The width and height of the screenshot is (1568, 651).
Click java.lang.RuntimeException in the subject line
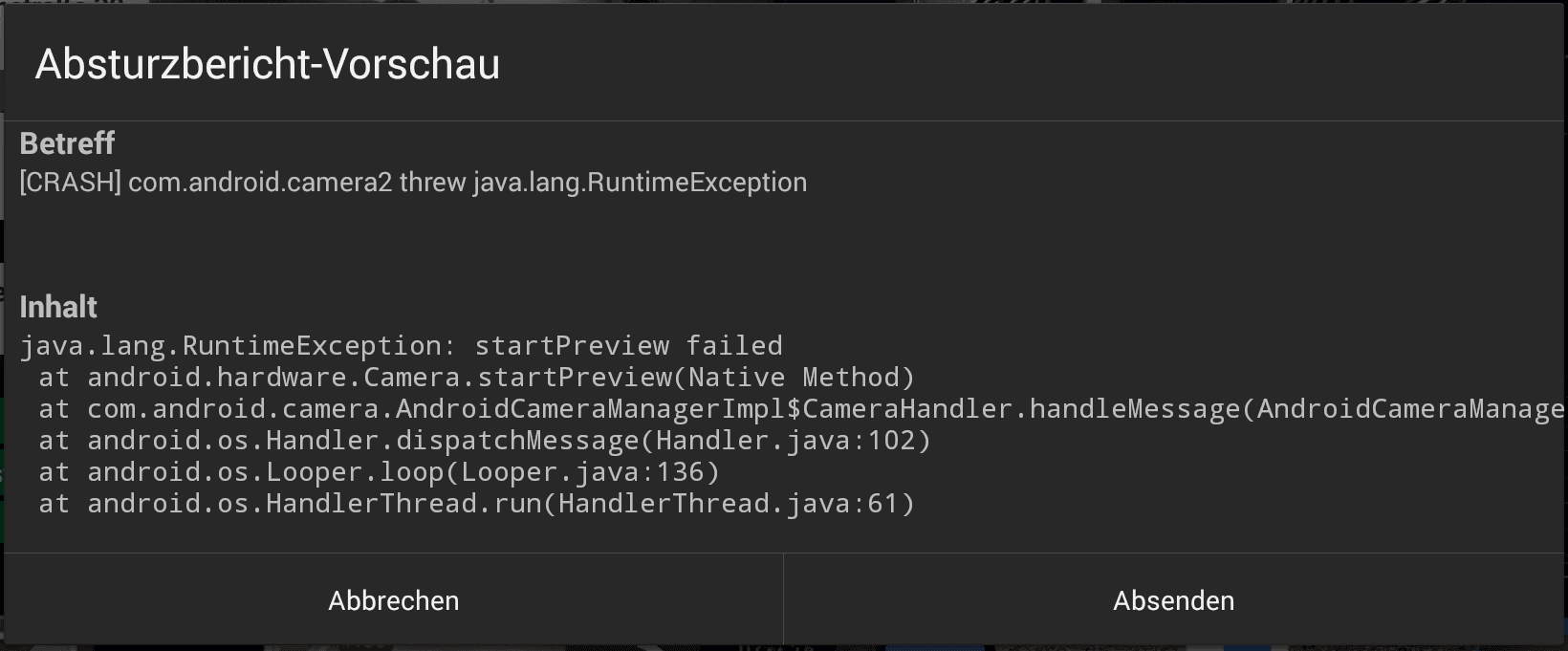click(640, 183)
